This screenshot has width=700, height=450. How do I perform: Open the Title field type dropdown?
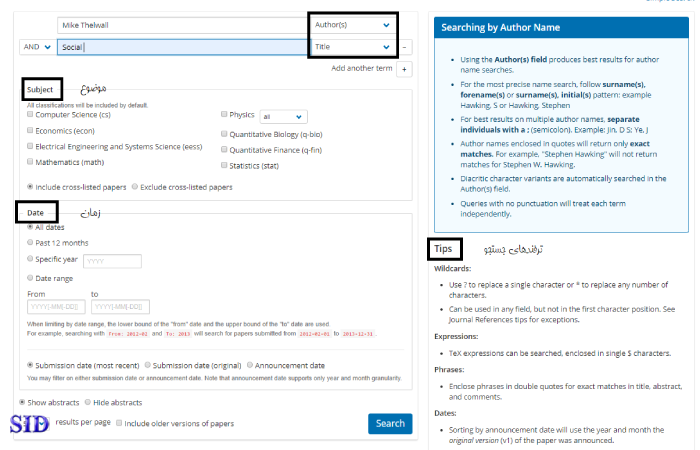[x=353, y=47]
